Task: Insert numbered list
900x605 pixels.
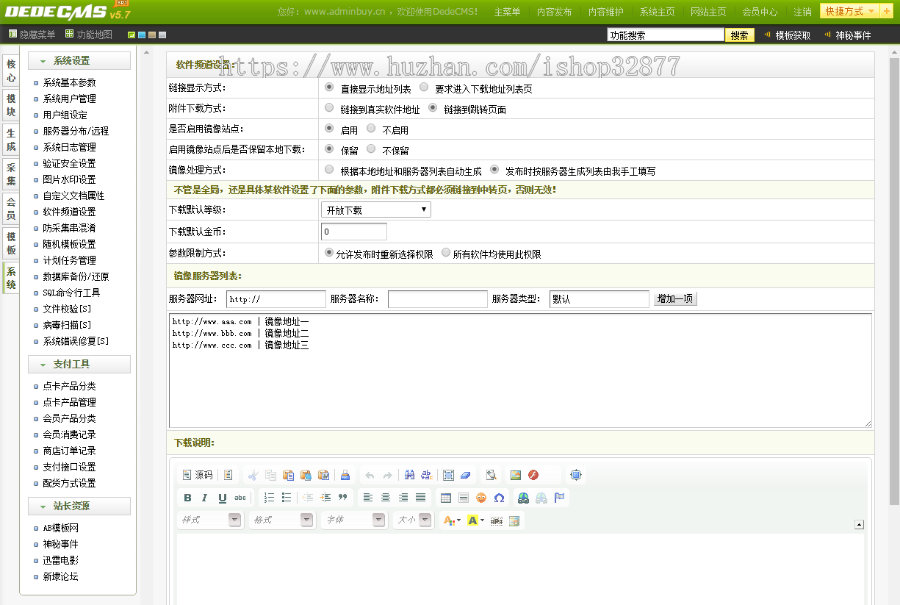Action: pos(269,498)
